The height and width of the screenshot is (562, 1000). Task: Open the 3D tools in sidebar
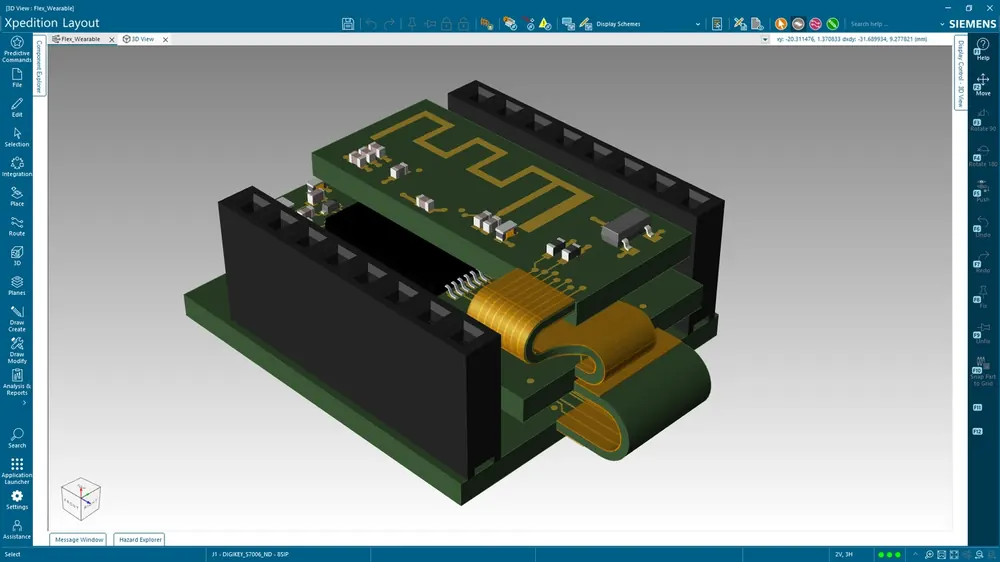pyautogui.click(x=17, y=256)
